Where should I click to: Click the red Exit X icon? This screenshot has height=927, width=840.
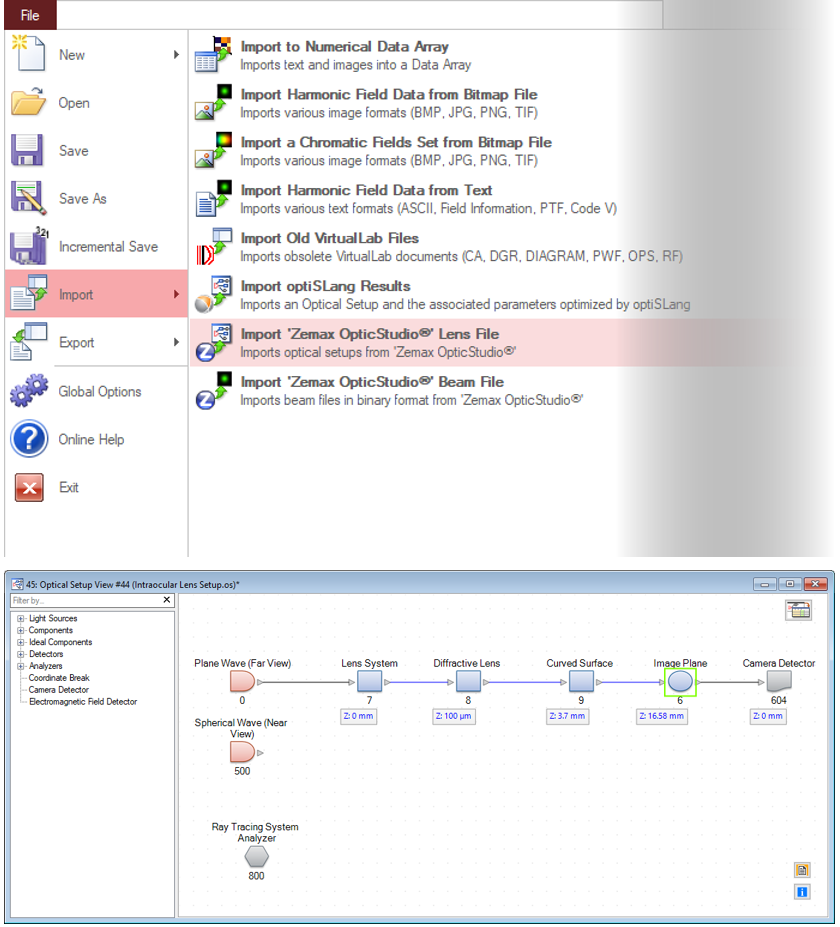click(29, 487)
